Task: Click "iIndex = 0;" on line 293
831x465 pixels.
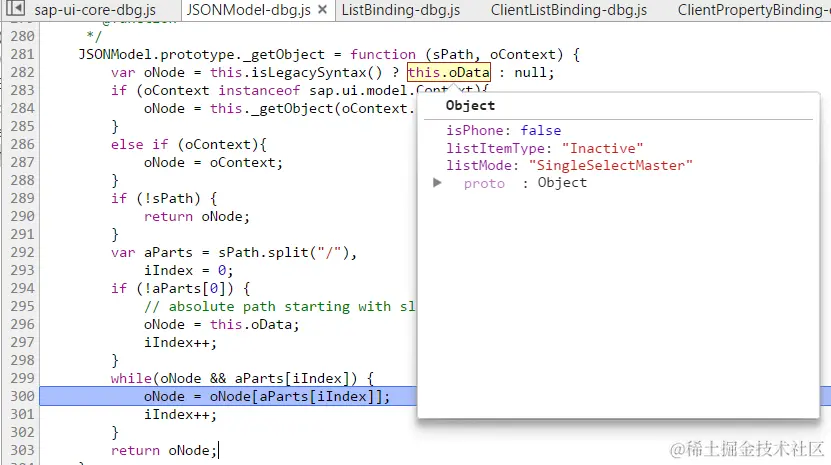Action: click(189, 270)
